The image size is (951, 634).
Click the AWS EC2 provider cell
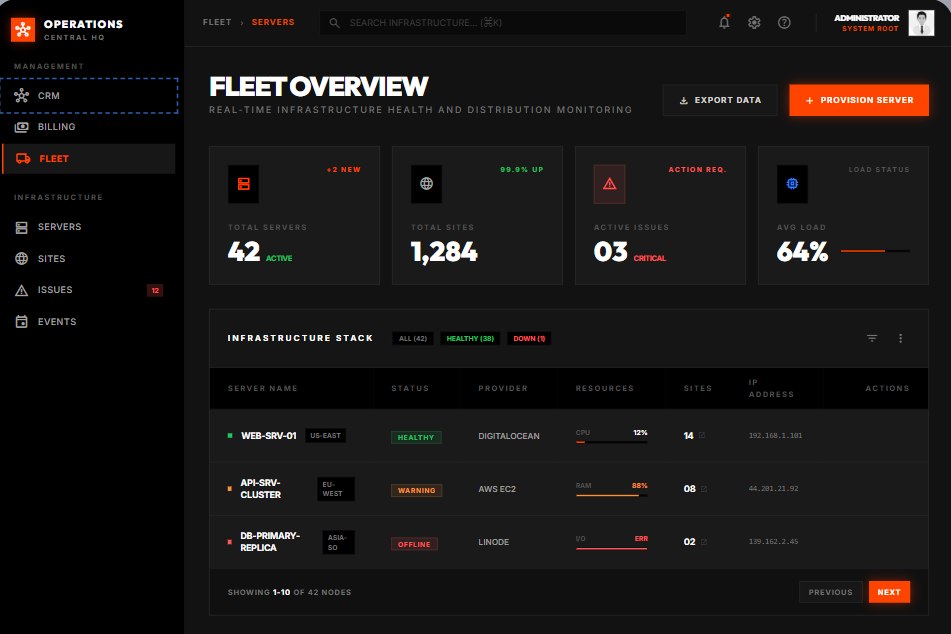tap(497, 489)
